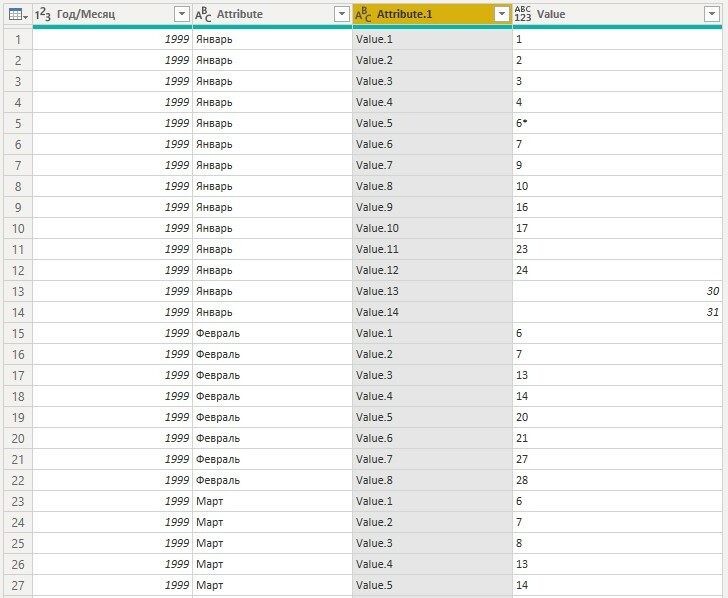Click the value 20 cell in row 19

tap(618, 417)
